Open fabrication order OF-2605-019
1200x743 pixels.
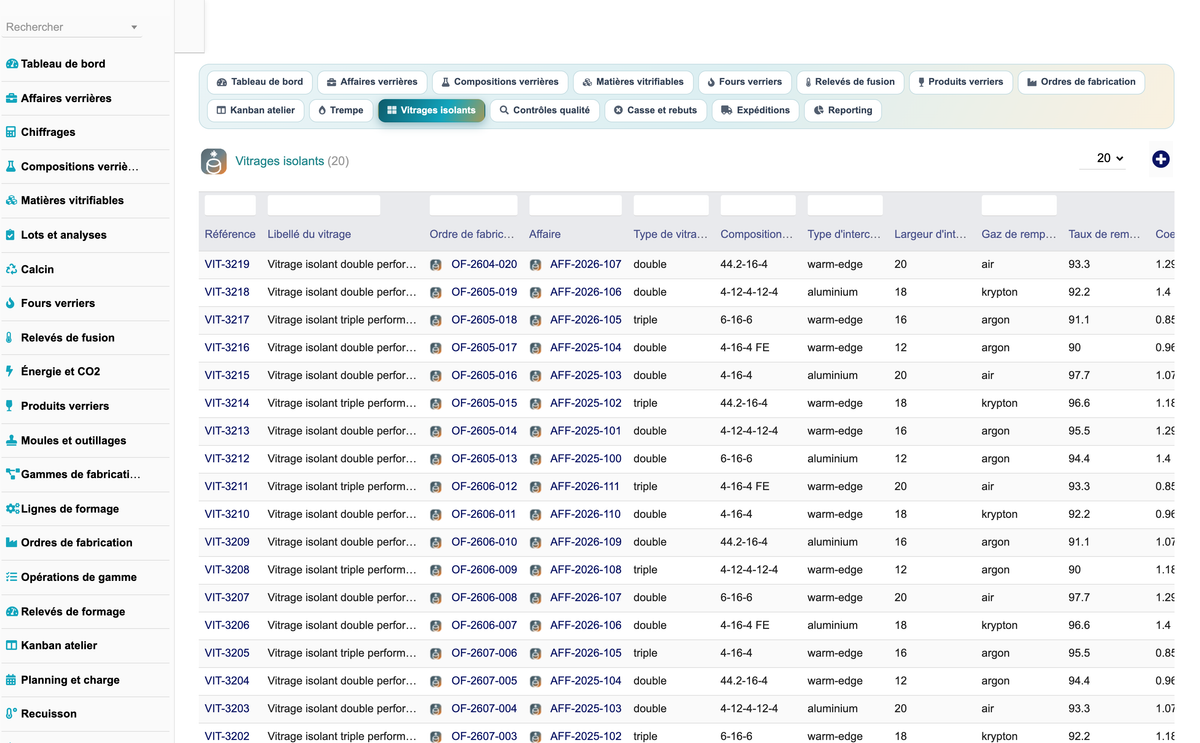[484, 292]
